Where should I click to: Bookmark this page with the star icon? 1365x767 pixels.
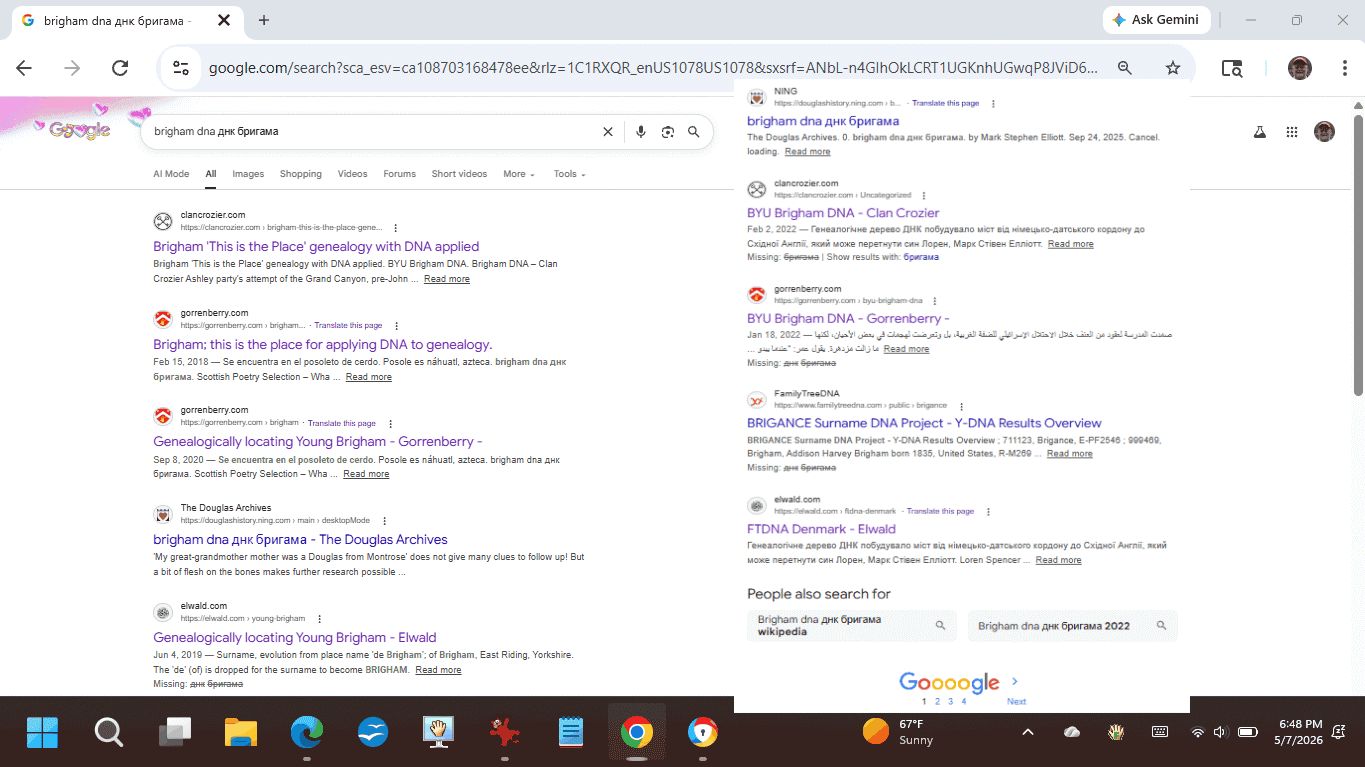[x=1173, y=68]
